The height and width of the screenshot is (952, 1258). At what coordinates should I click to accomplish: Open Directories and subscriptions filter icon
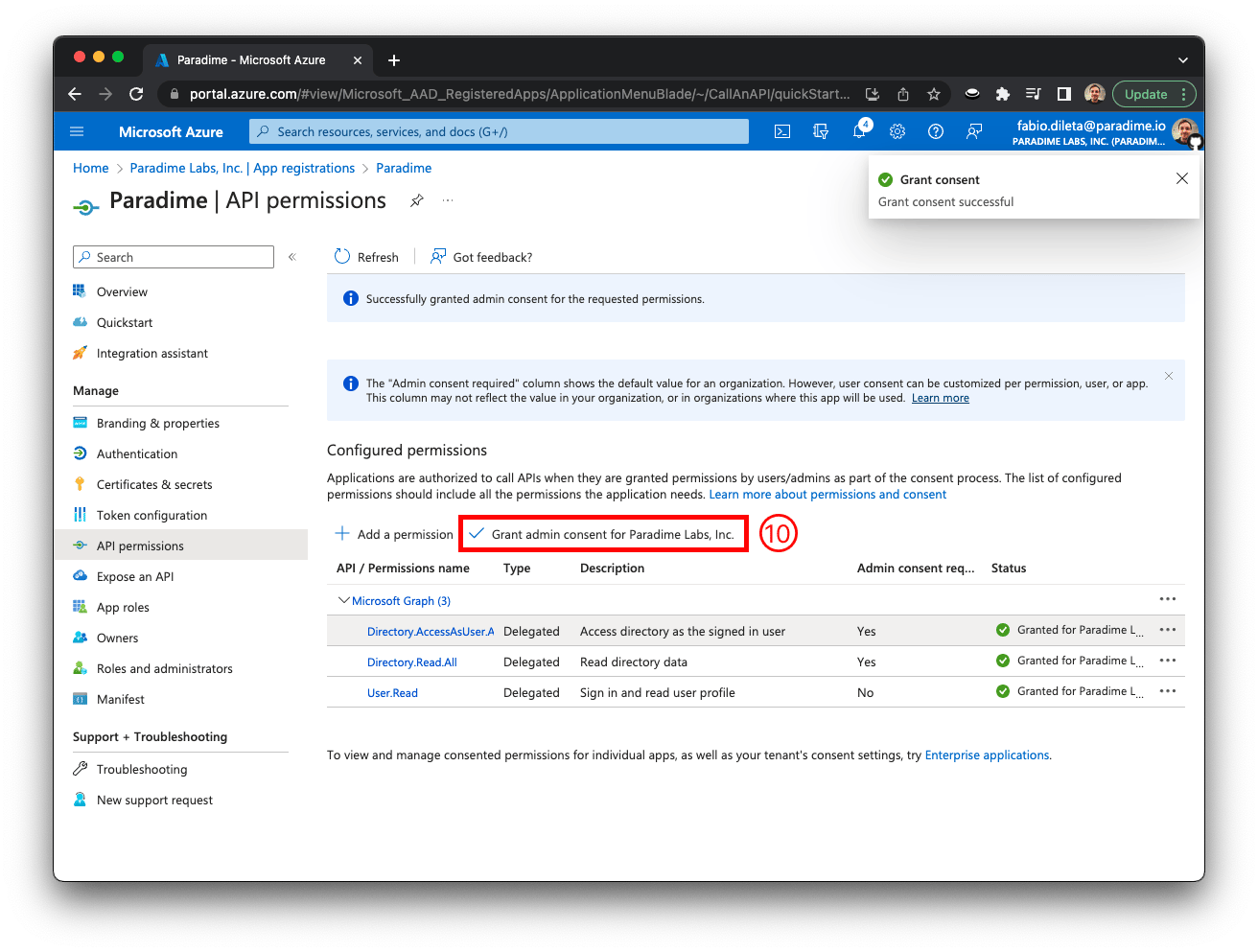821,131
